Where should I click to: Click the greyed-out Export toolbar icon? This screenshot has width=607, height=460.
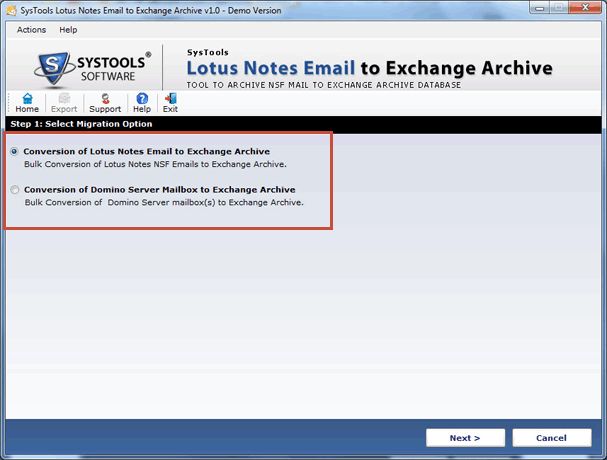[x=63, y=103]
